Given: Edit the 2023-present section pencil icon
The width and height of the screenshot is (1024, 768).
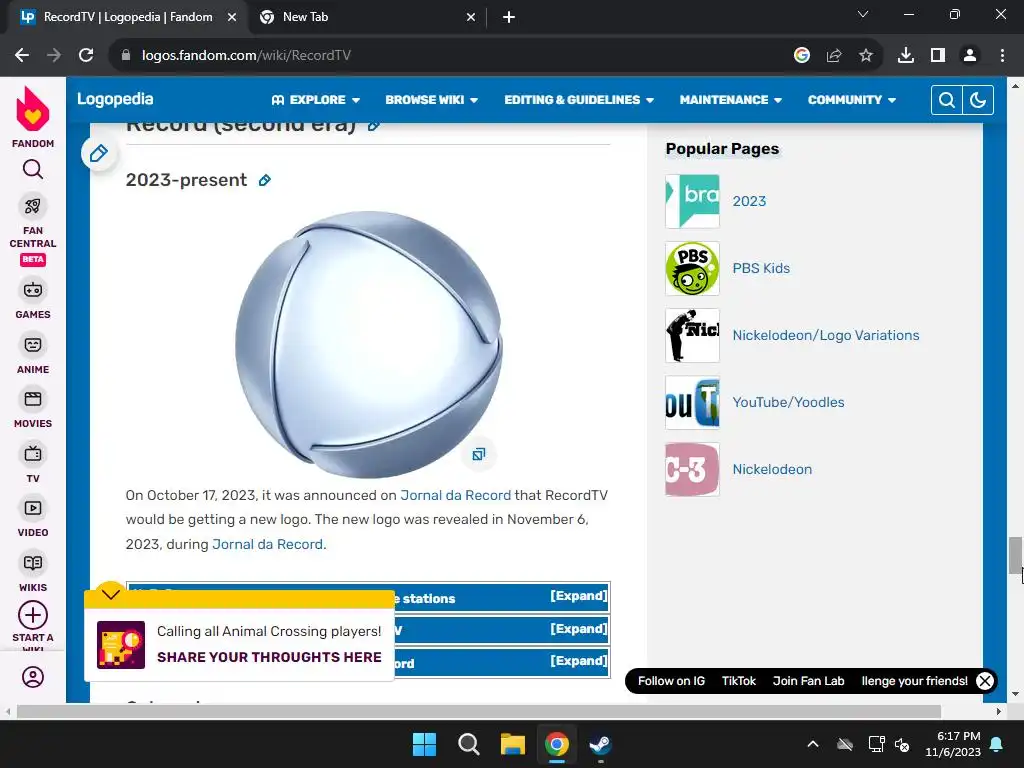Looking at the screenshot, I should click(x=264, y=180).
